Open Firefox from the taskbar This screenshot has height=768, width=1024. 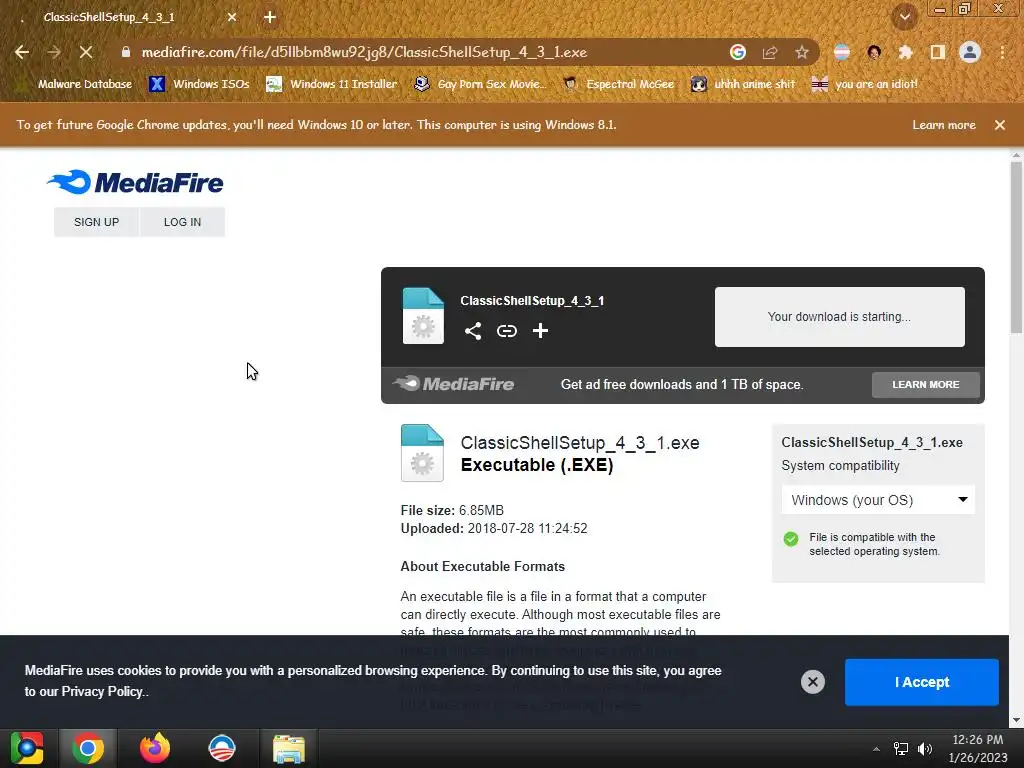[155, 748]
